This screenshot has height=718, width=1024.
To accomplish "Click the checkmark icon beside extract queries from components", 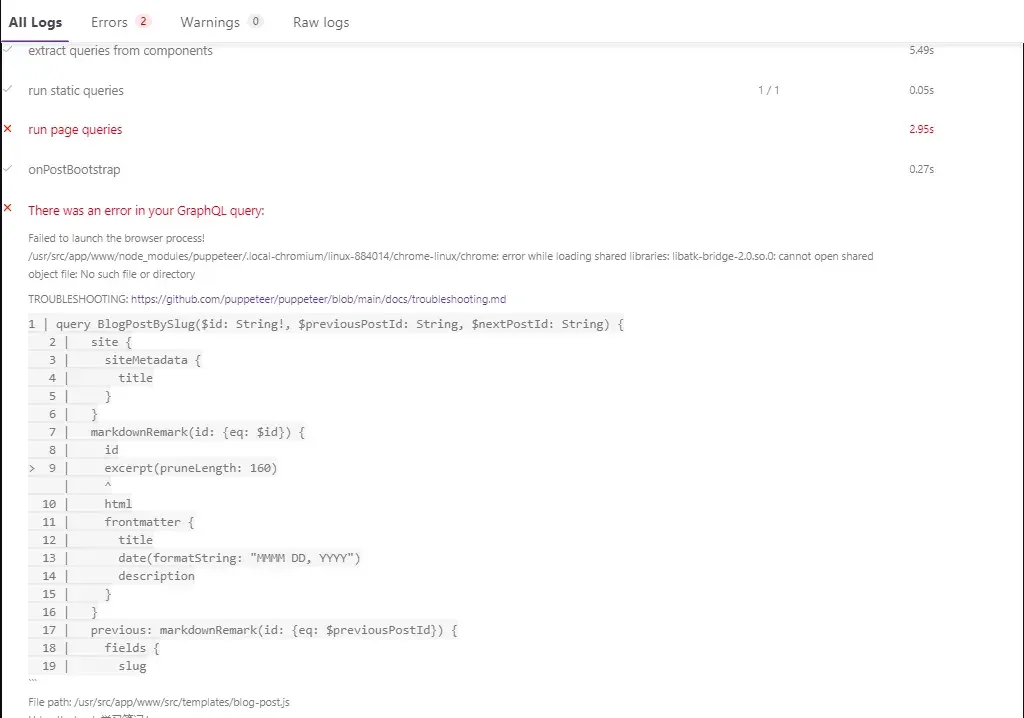I will [8, 49].
